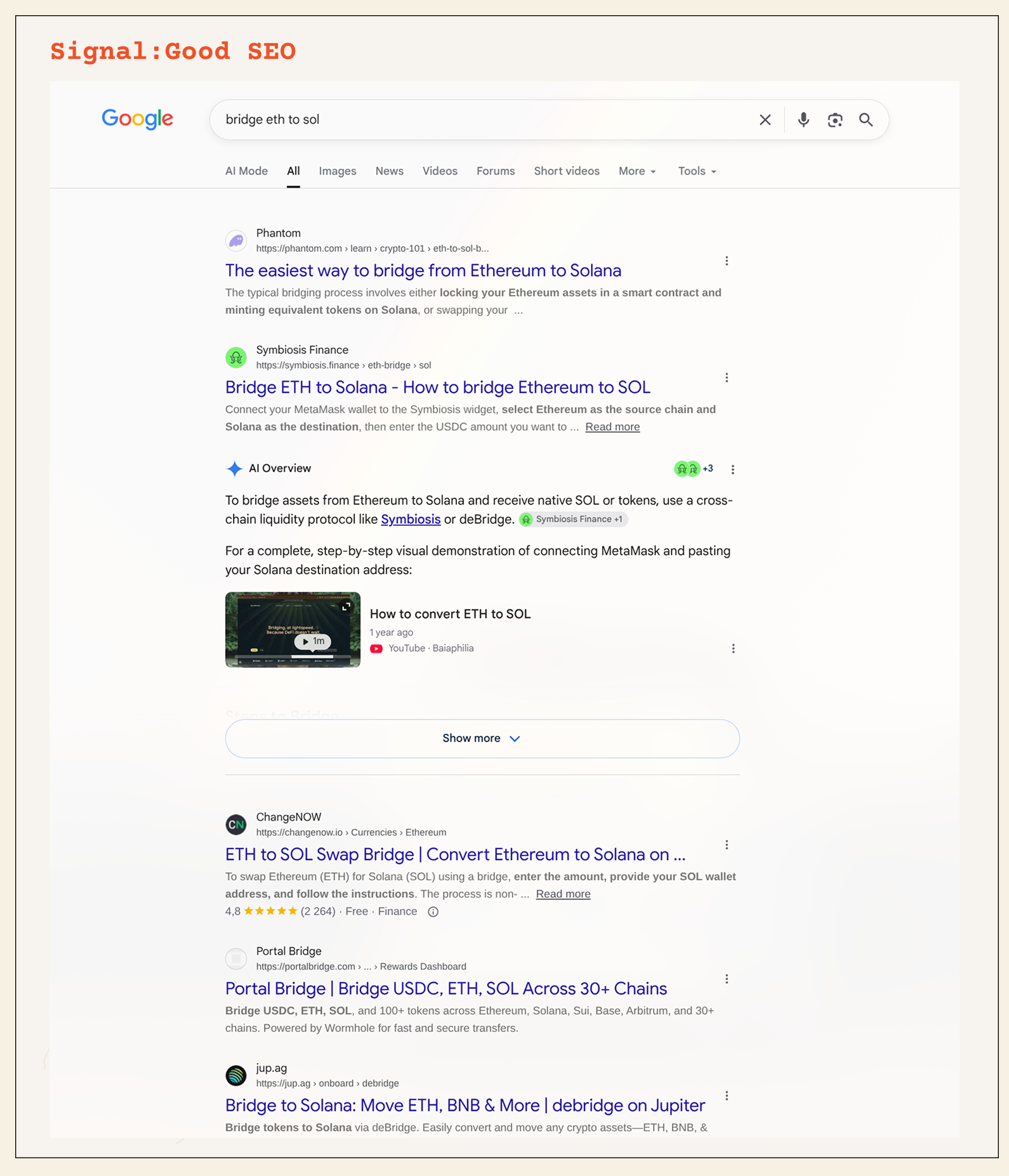
Task: Switch to the Images tab
Action: point(338,171)
